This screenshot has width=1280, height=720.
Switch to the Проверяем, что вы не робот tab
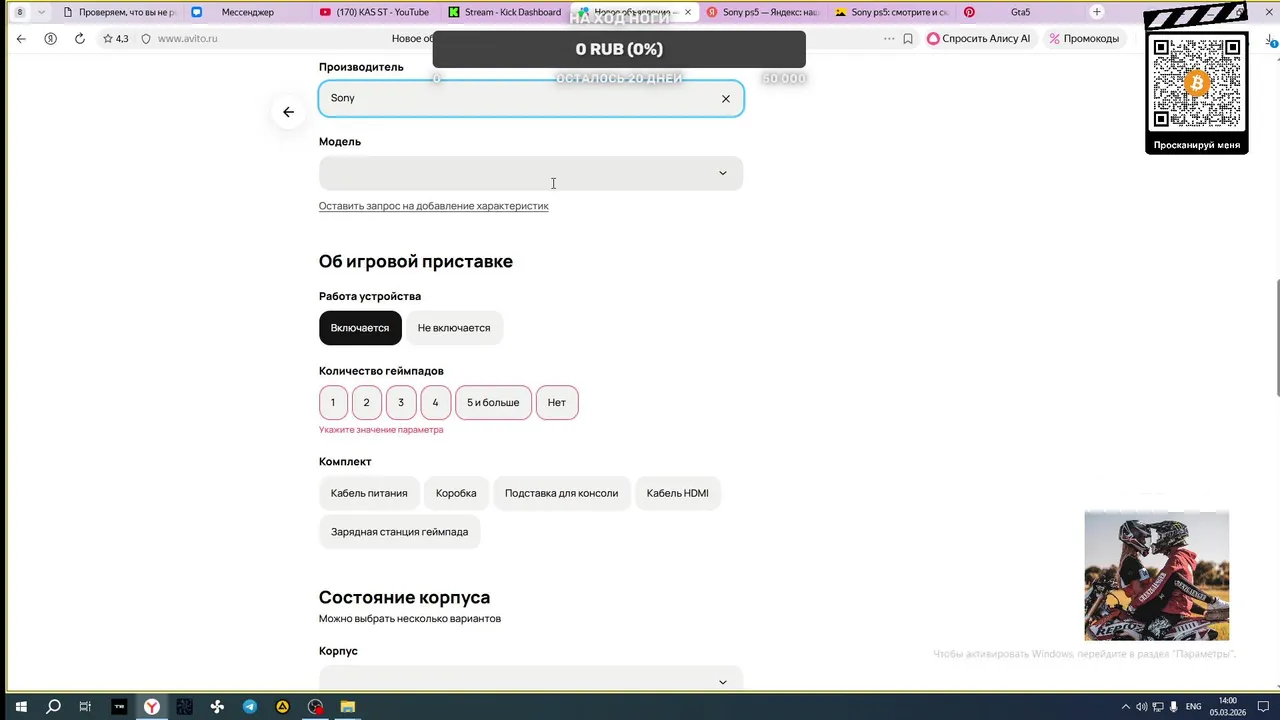click(118, 12)
